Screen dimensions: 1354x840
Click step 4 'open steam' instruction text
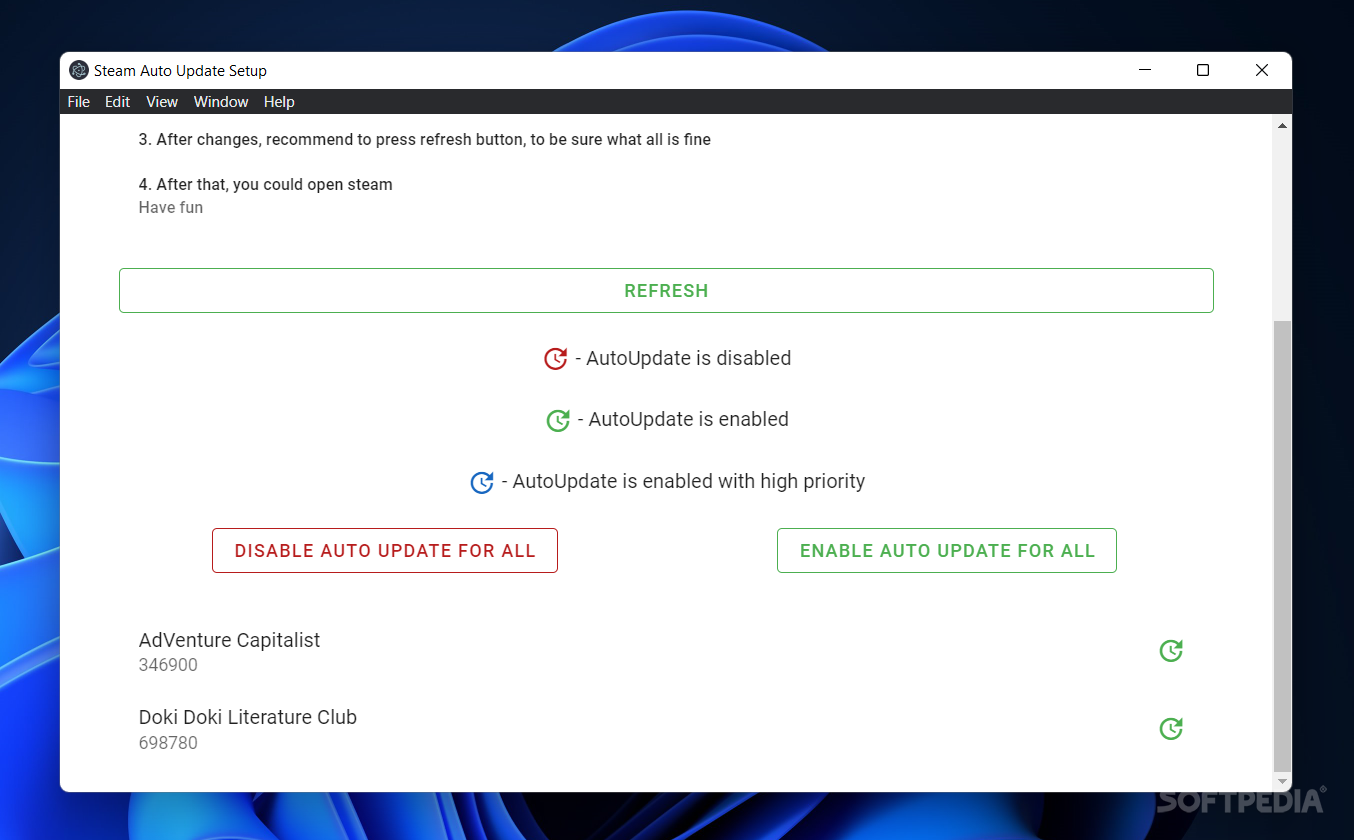click(x=266, y=184)
